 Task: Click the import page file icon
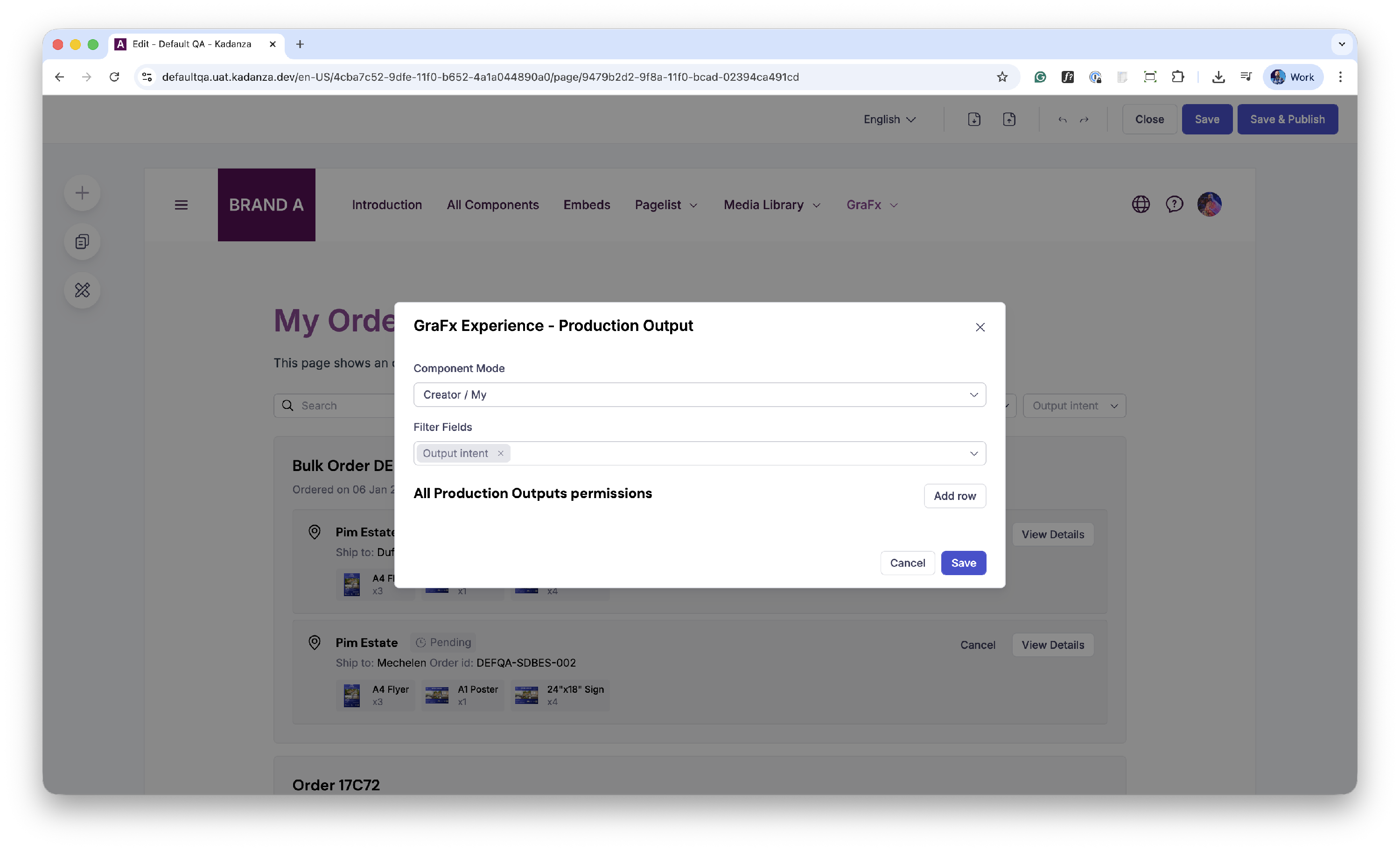pyautogui.click(x=974, y=120)
